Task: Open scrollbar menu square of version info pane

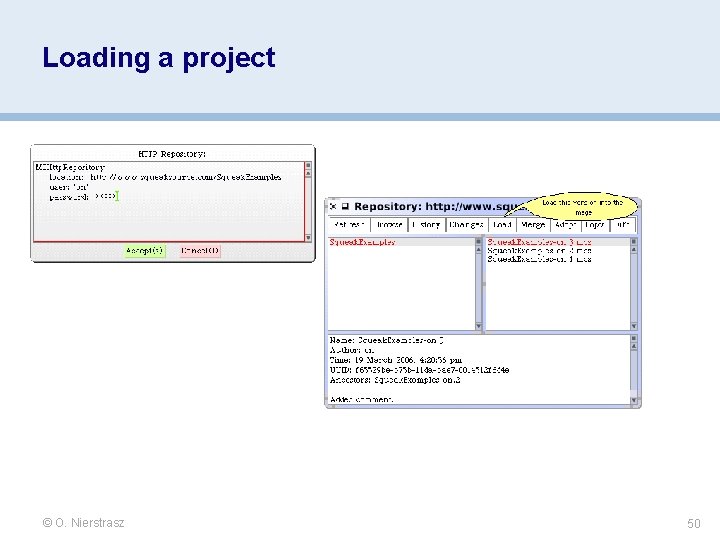Action: click(634, 339)
